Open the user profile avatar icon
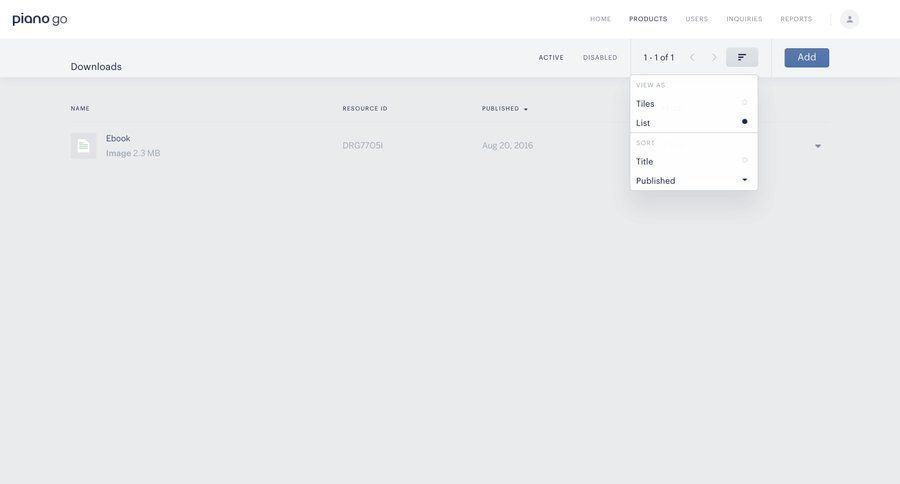 pyautogui.click(x=849, y=19)
